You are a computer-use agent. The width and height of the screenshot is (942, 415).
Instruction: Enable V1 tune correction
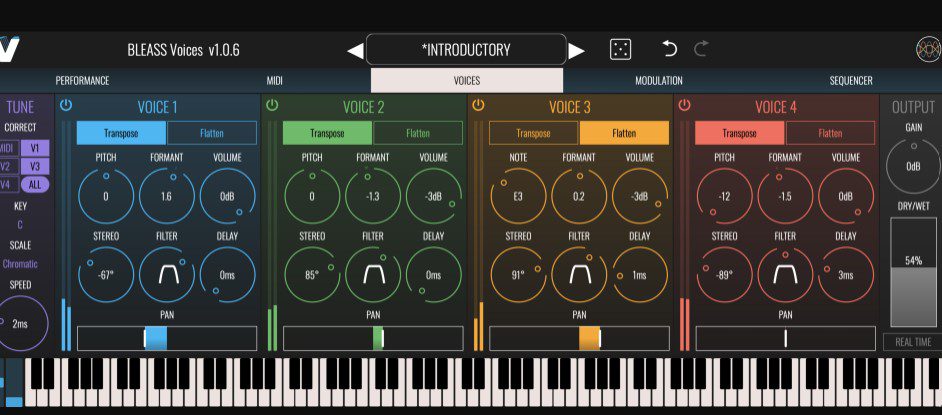coord(35,148)
